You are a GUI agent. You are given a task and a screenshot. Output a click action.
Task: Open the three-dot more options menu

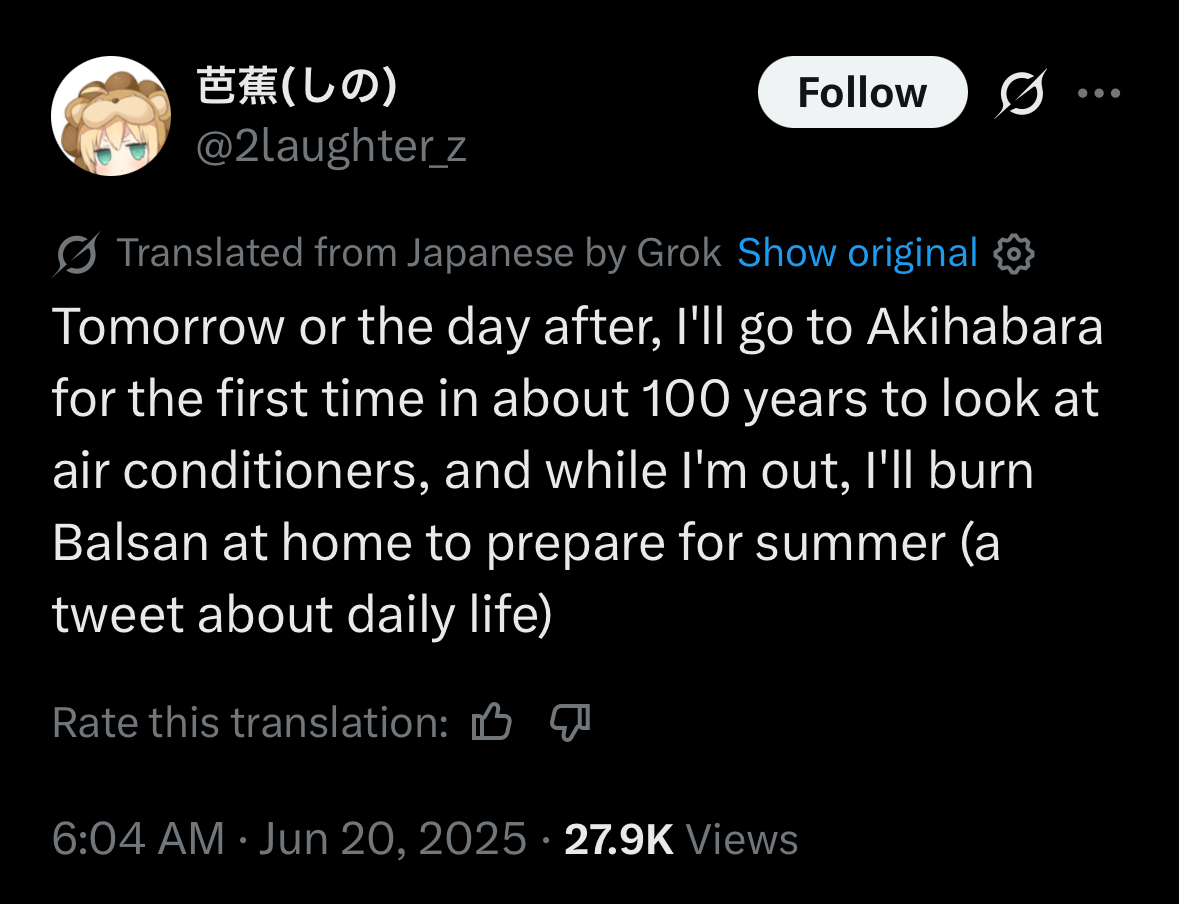(x=1099, y=93)
